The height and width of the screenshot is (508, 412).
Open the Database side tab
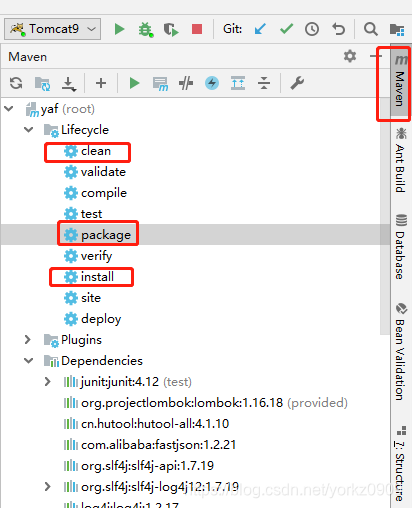click(401, 247)
